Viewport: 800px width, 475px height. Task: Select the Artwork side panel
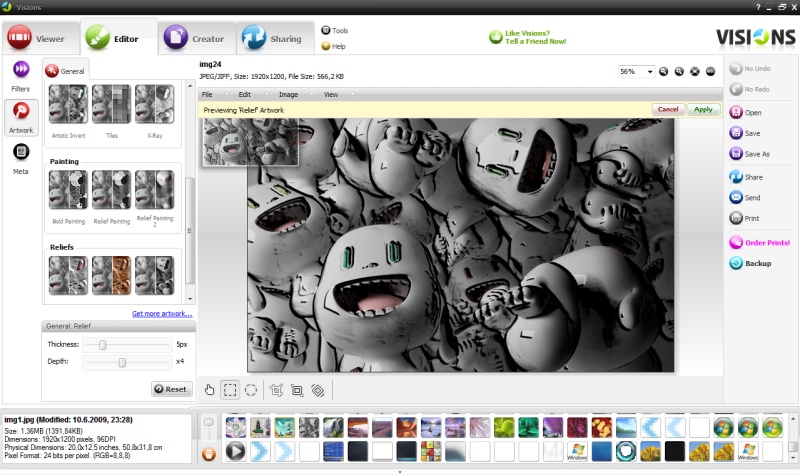pos(21,118)
